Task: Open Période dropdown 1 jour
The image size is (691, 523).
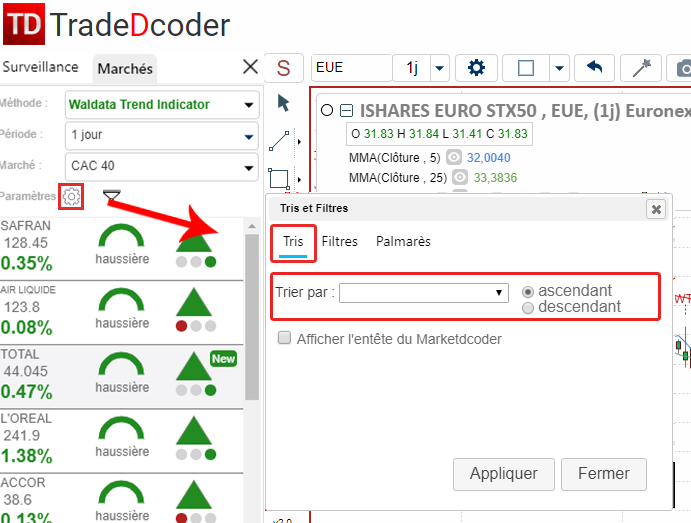Action: coord(162,135)
